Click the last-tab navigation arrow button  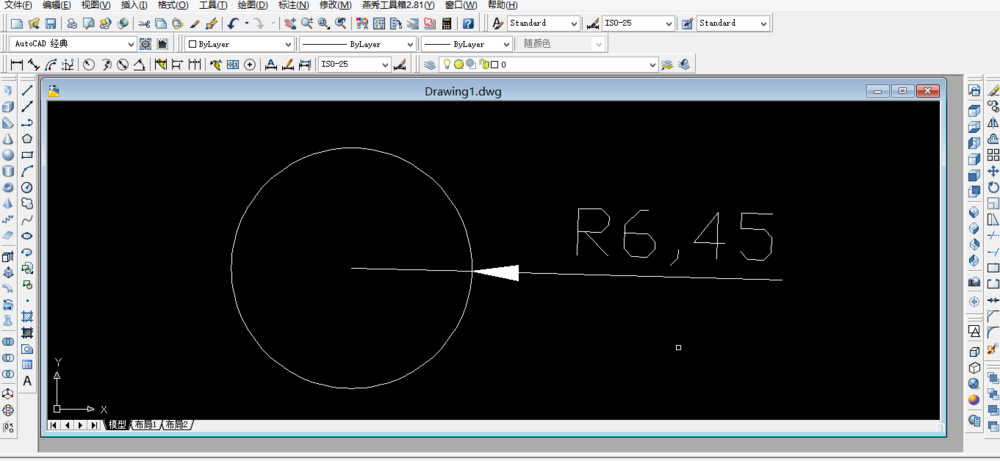[94, 425]
